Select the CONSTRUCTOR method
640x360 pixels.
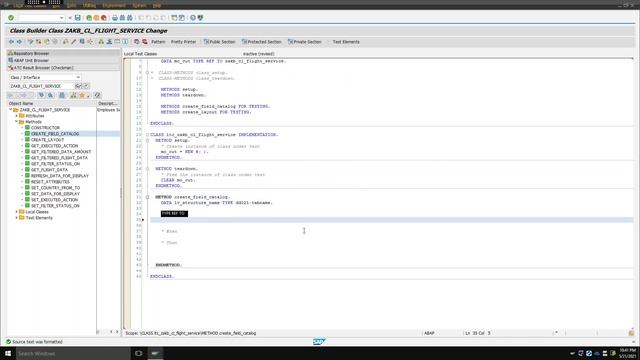point(45,128)
